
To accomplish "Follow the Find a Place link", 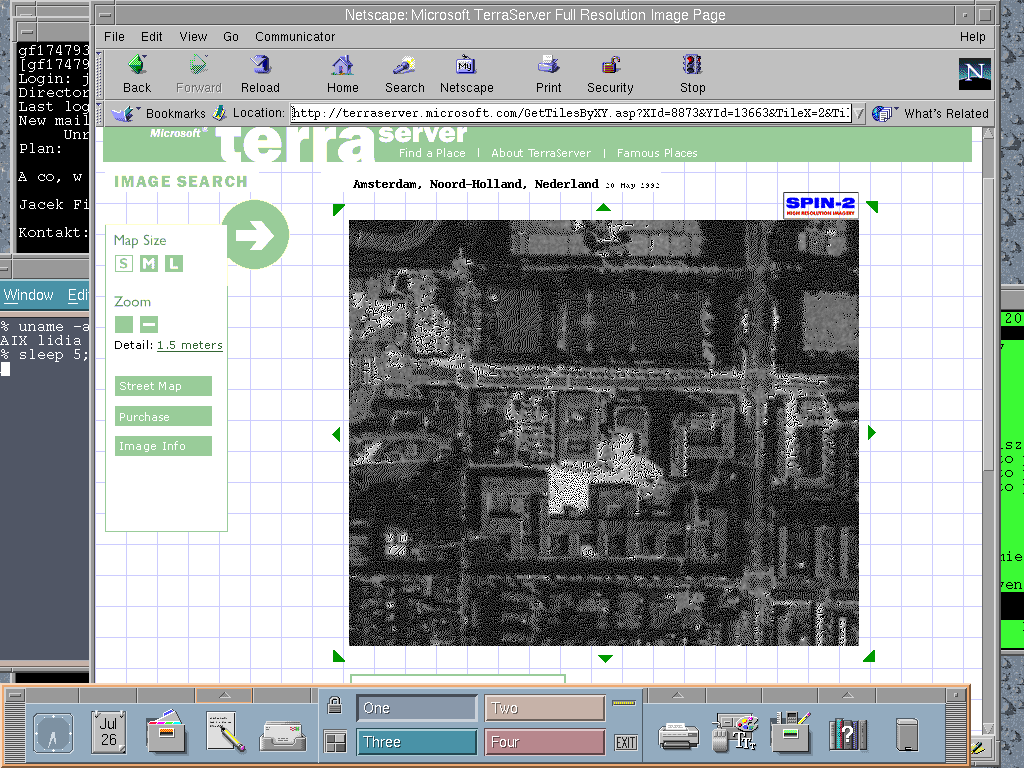I will 432,153.
